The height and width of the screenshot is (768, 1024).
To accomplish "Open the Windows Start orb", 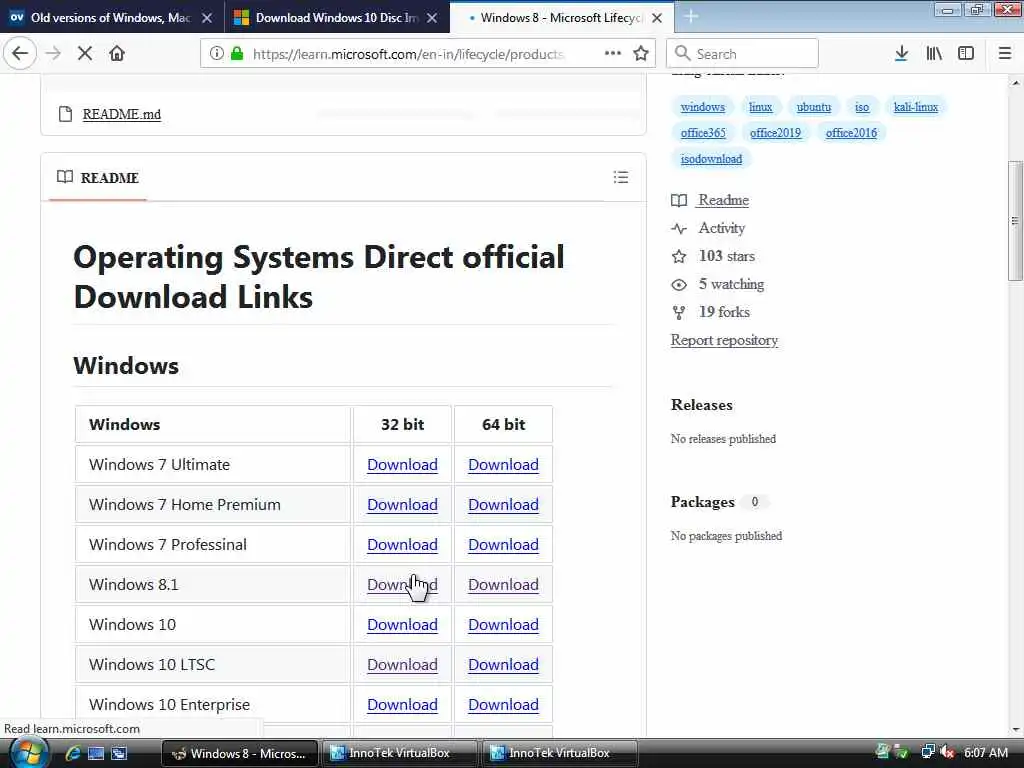I will pyautogui.click(x=27, y=752).
